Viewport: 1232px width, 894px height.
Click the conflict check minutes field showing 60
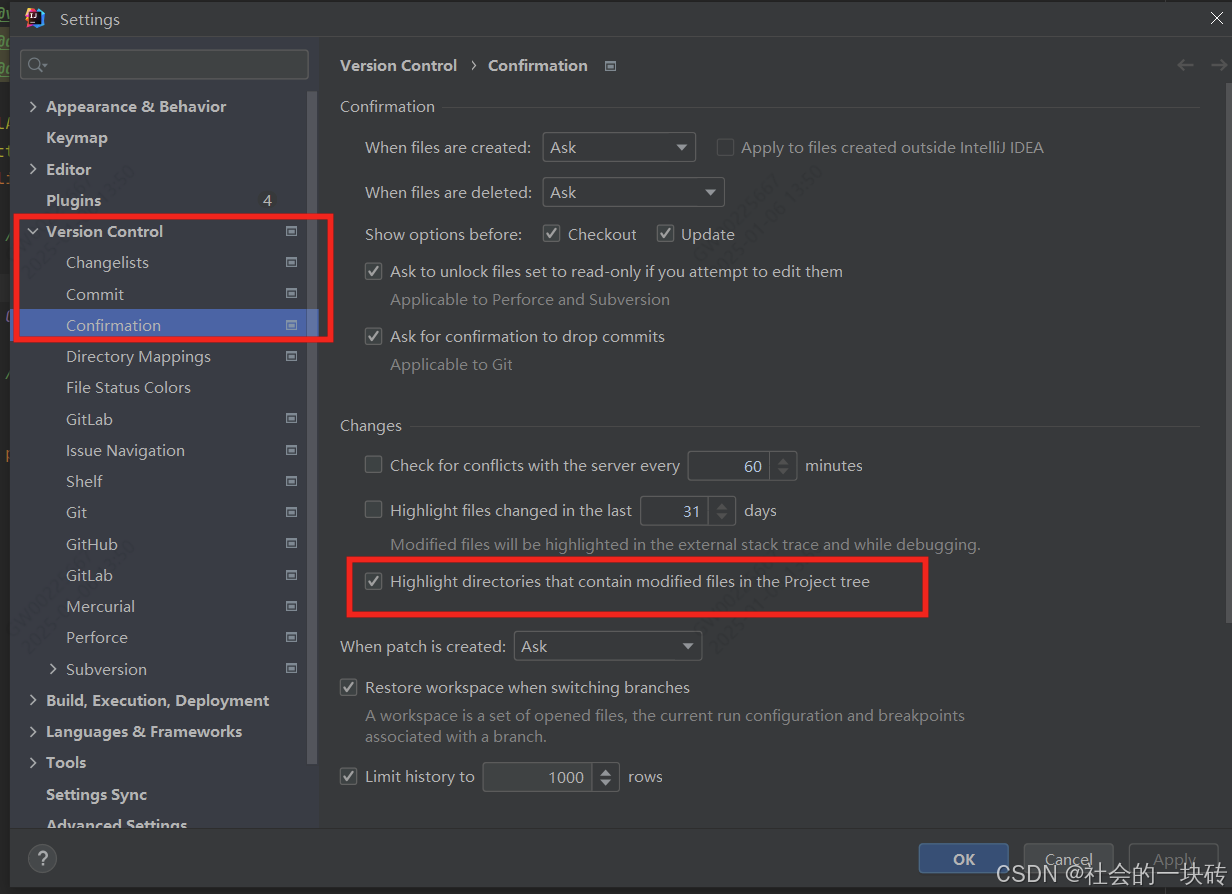coord(731,466)
